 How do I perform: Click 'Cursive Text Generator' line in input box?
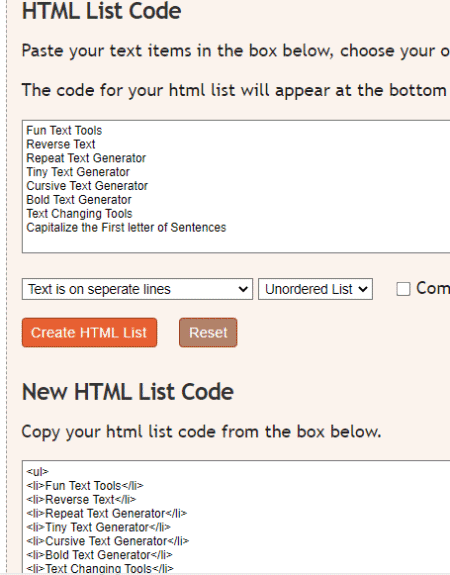[x=87, y=186]
